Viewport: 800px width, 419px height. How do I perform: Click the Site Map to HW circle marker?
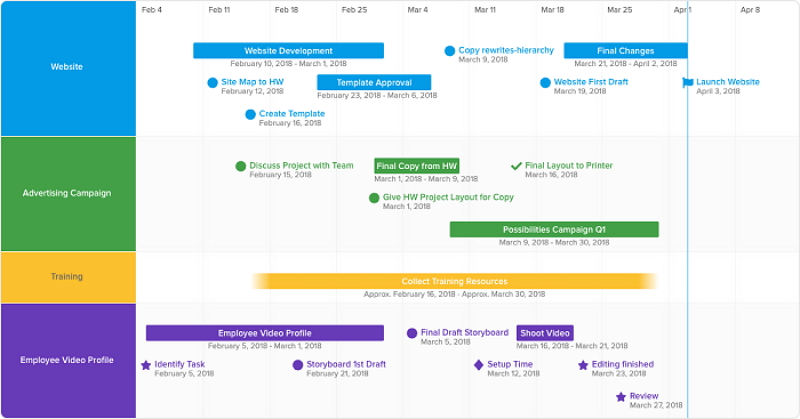(x=212, y=83)
